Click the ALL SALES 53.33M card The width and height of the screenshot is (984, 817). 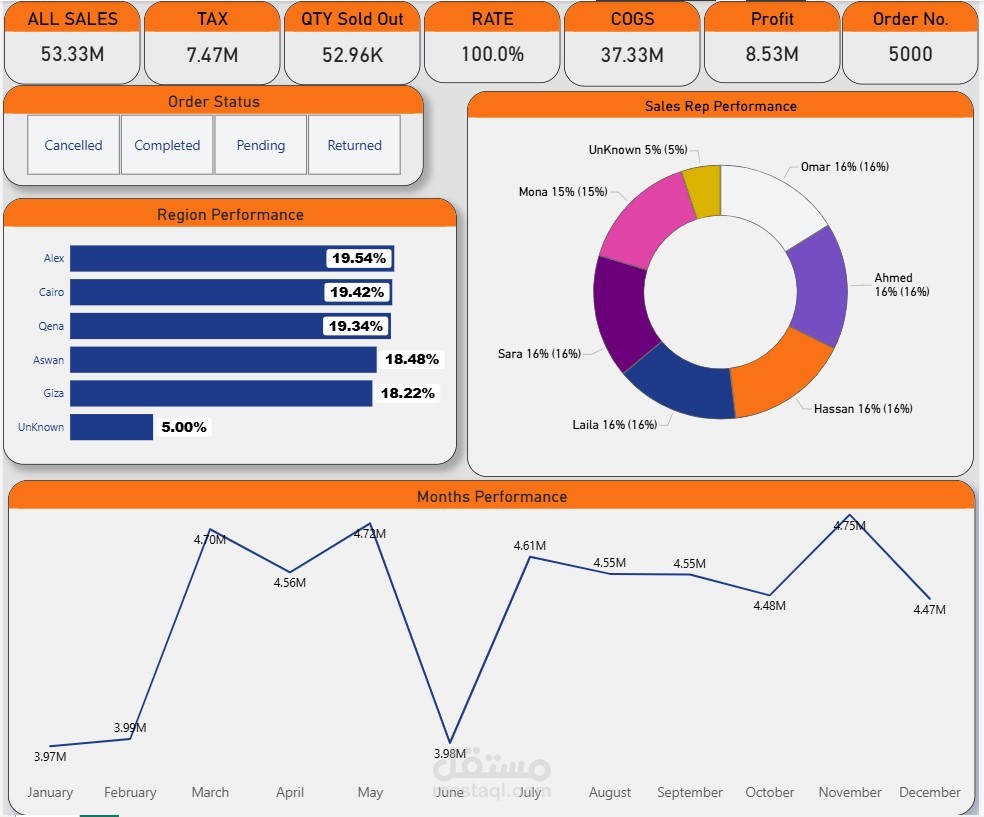point(72,43)
